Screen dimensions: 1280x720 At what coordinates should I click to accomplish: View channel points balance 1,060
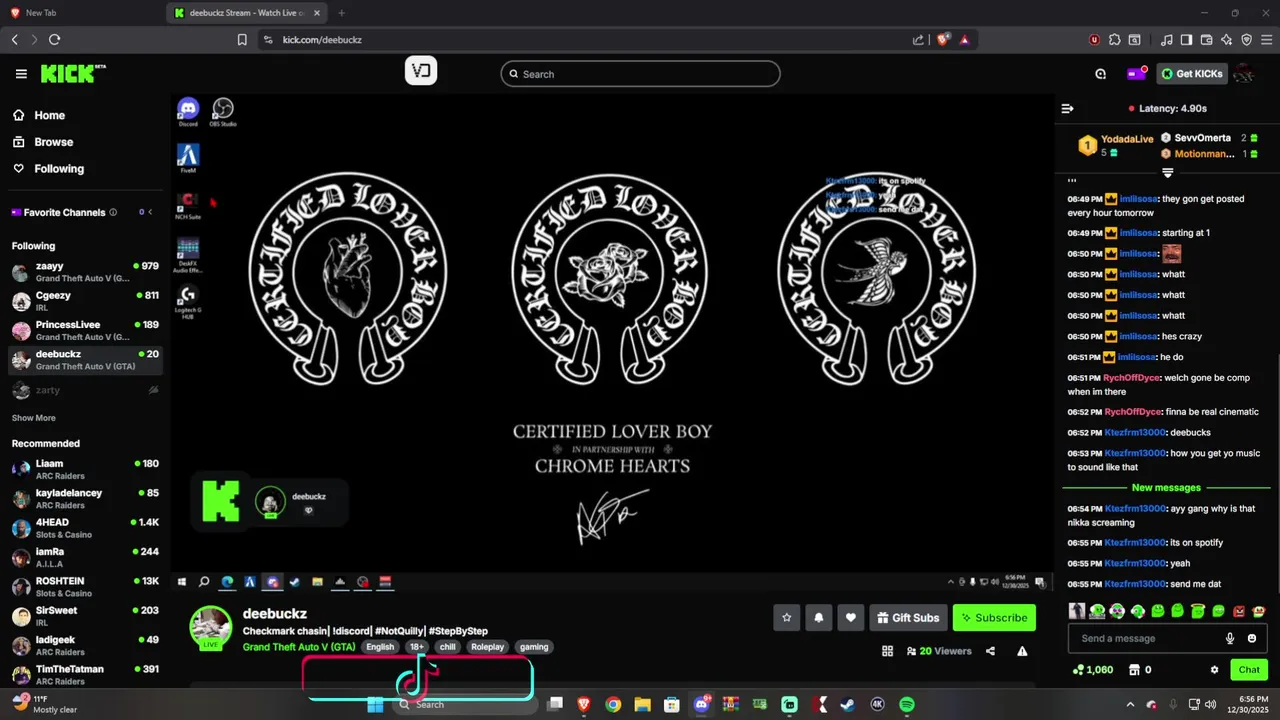[x=1092, y=670]
